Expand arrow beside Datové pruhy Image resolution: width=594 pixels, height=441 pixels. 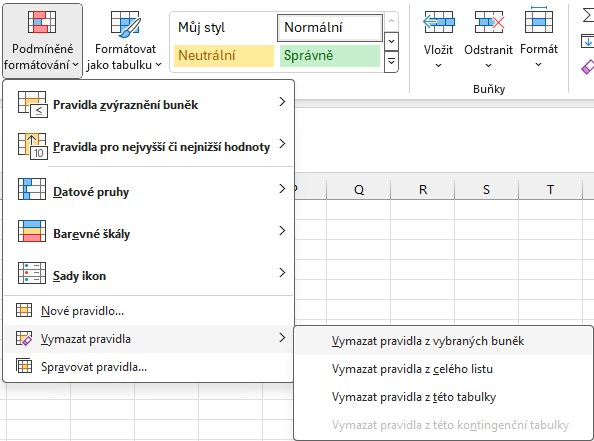pos(282,188)
